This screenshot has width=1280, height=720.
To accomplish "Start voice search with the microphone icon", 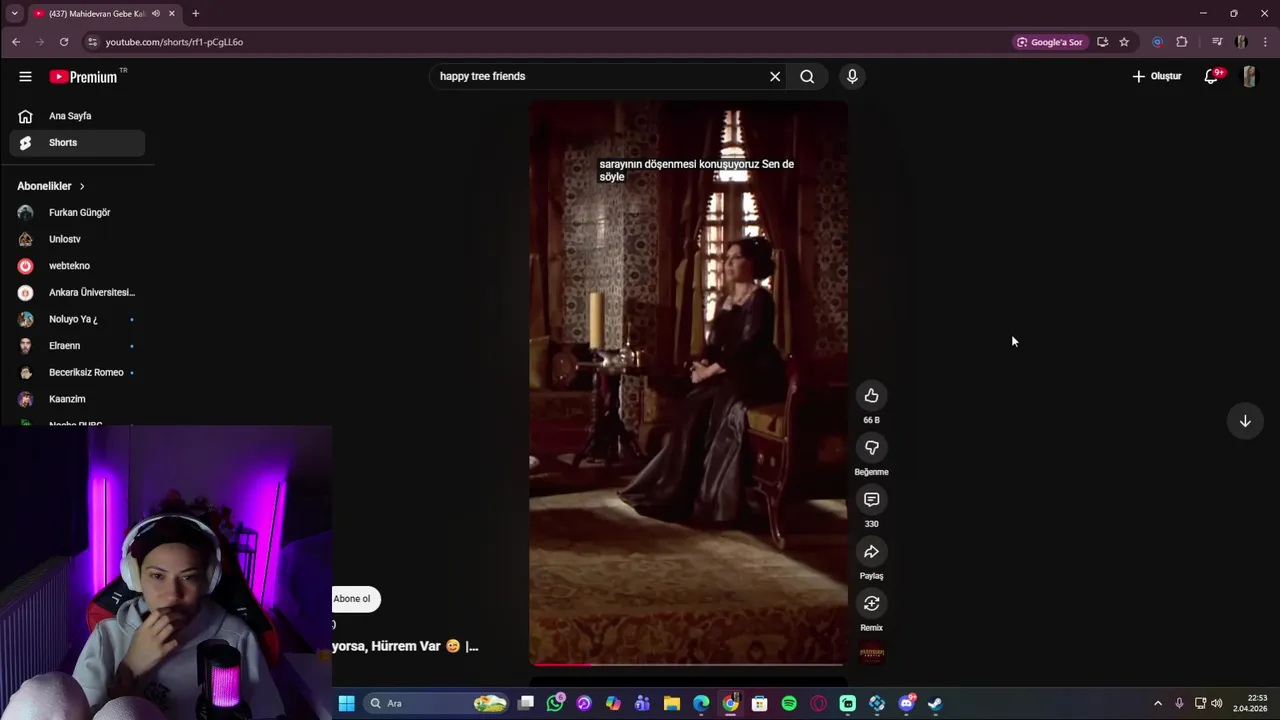I will pos(852,76).
